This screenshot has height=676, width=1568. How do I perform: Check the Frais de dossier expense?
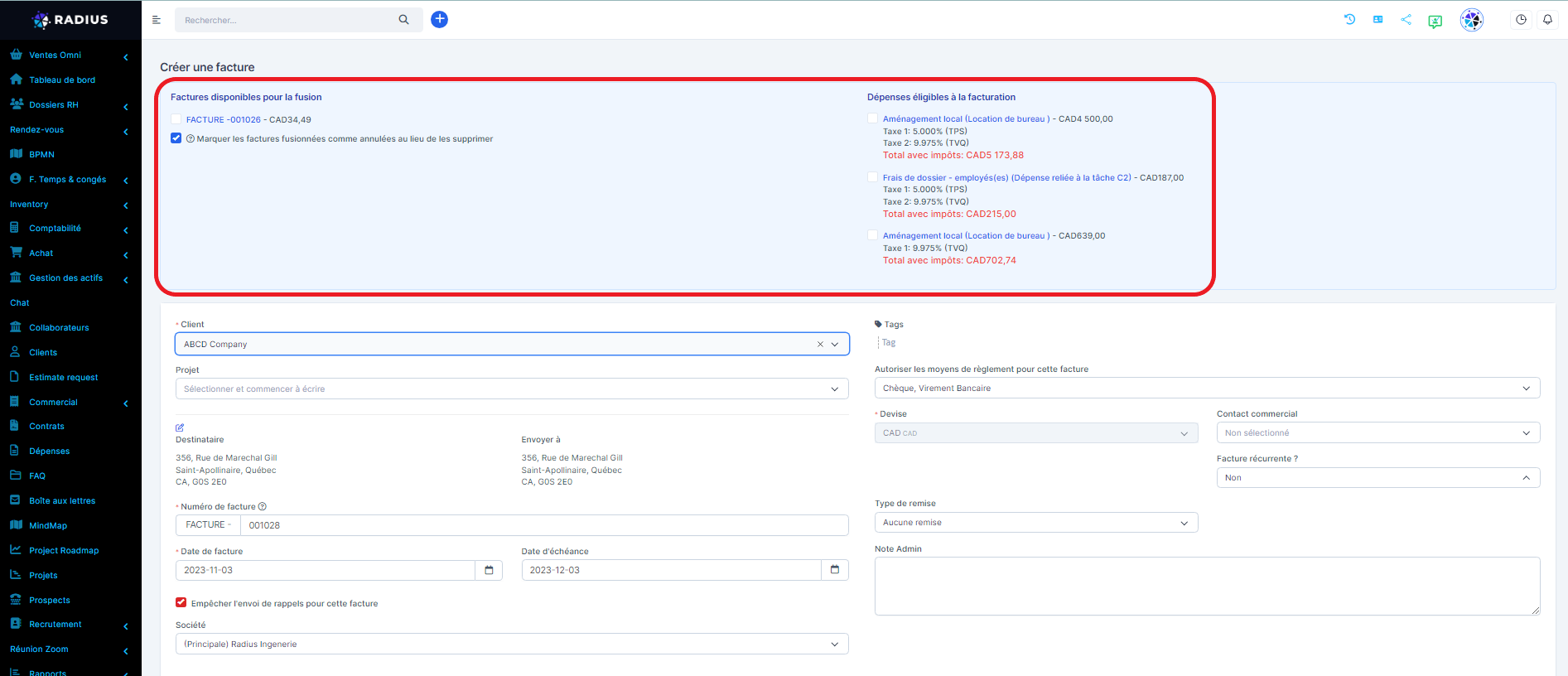(x=872, y=177)
